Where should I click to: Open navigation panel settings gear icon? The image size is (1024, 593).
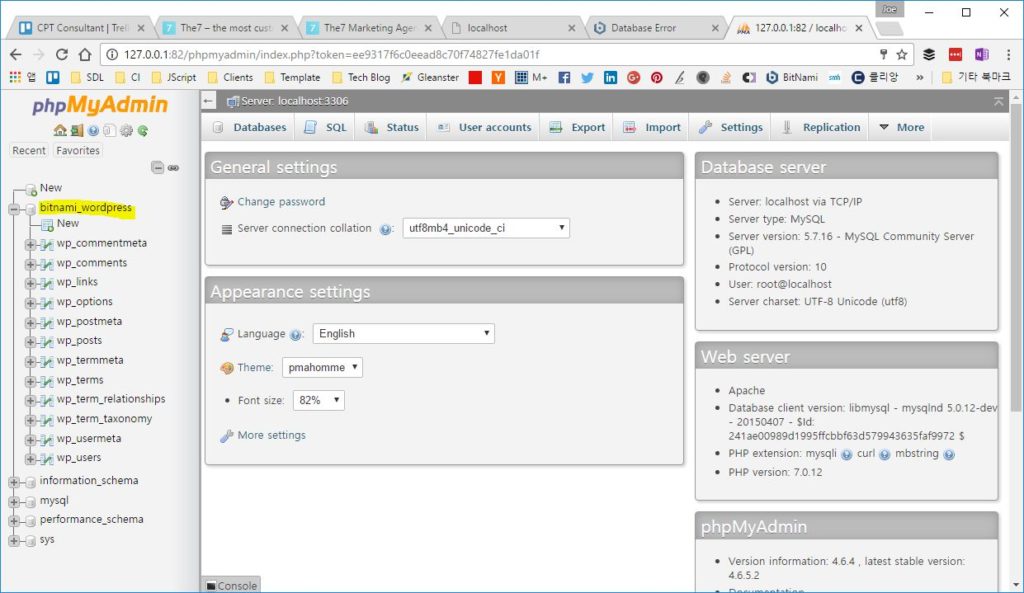tap(126, 131)
